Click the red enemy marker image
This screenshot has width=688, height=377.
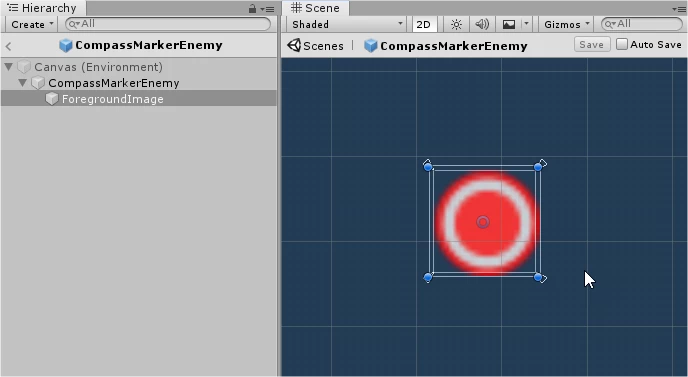(487, 223)
